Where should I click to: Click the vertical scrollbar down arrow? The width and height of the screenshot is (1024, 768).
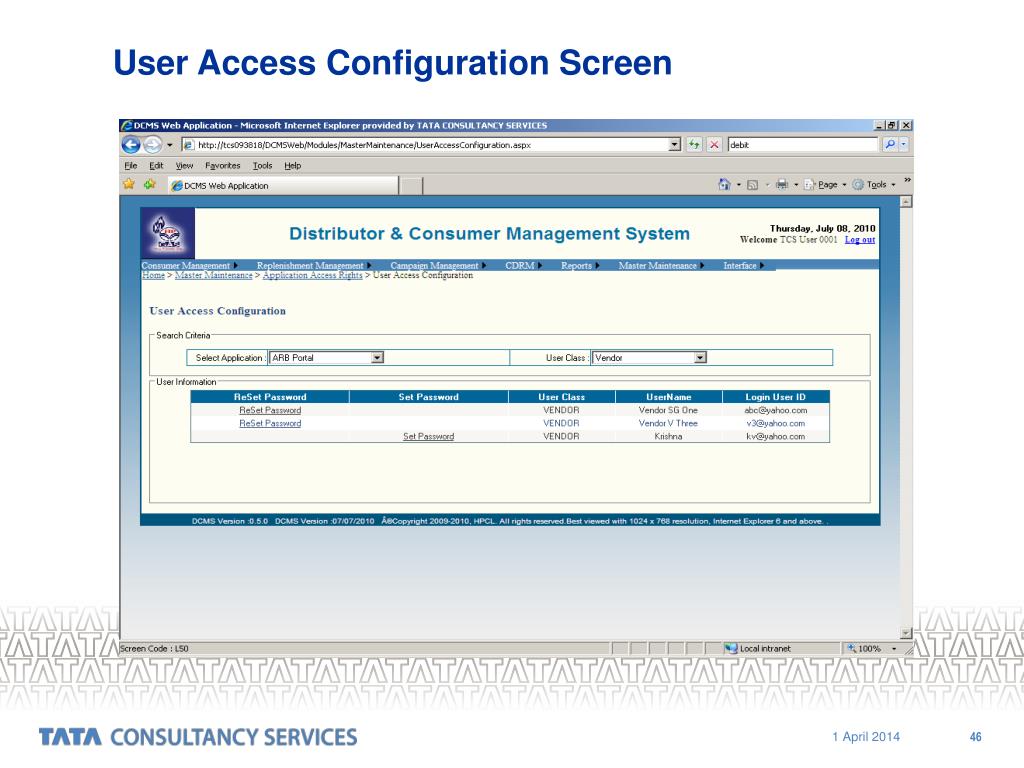click(x=906, y=633)
